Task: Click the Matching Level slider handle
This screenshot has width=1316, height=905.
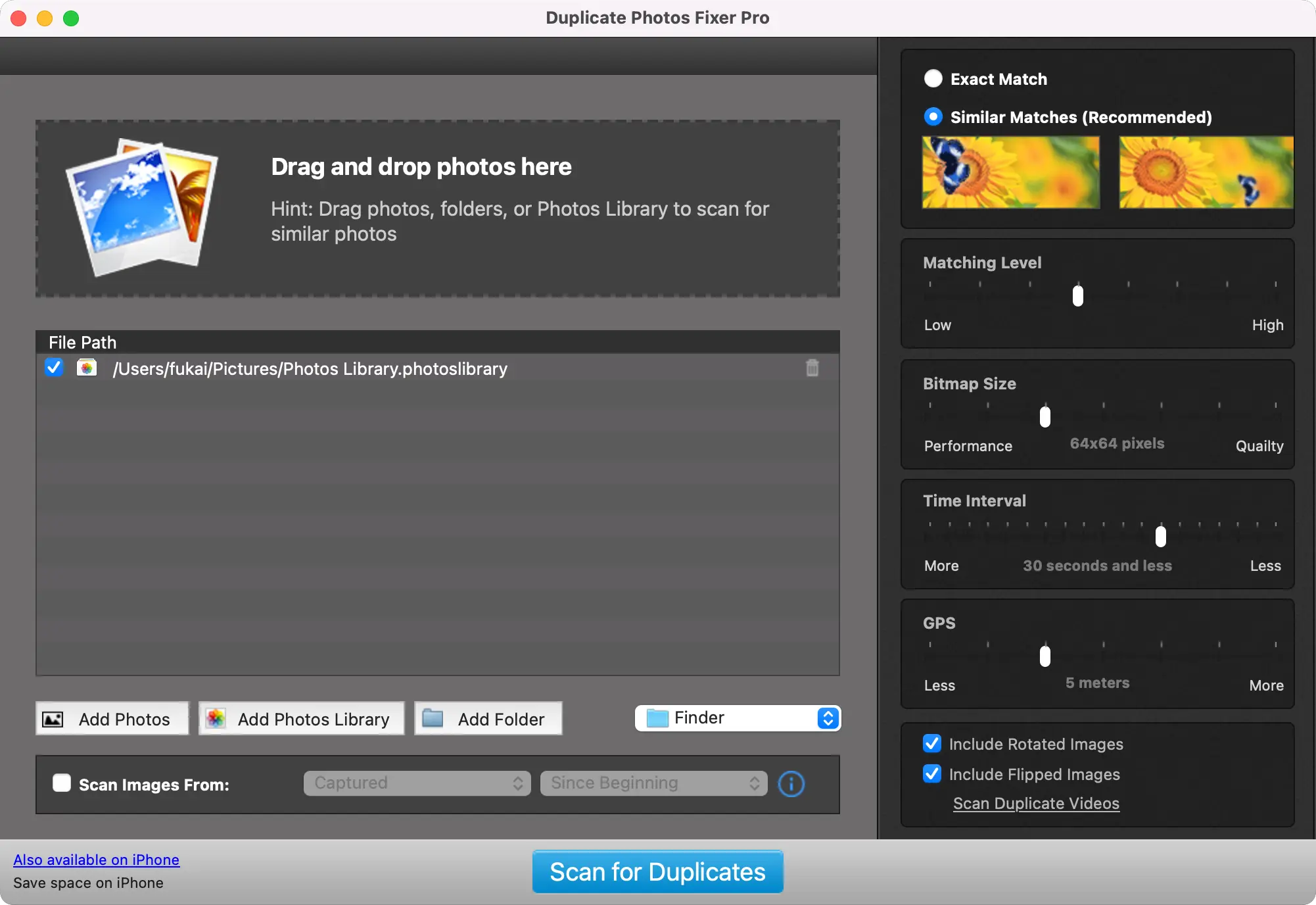Action: tap(1078, 296)
